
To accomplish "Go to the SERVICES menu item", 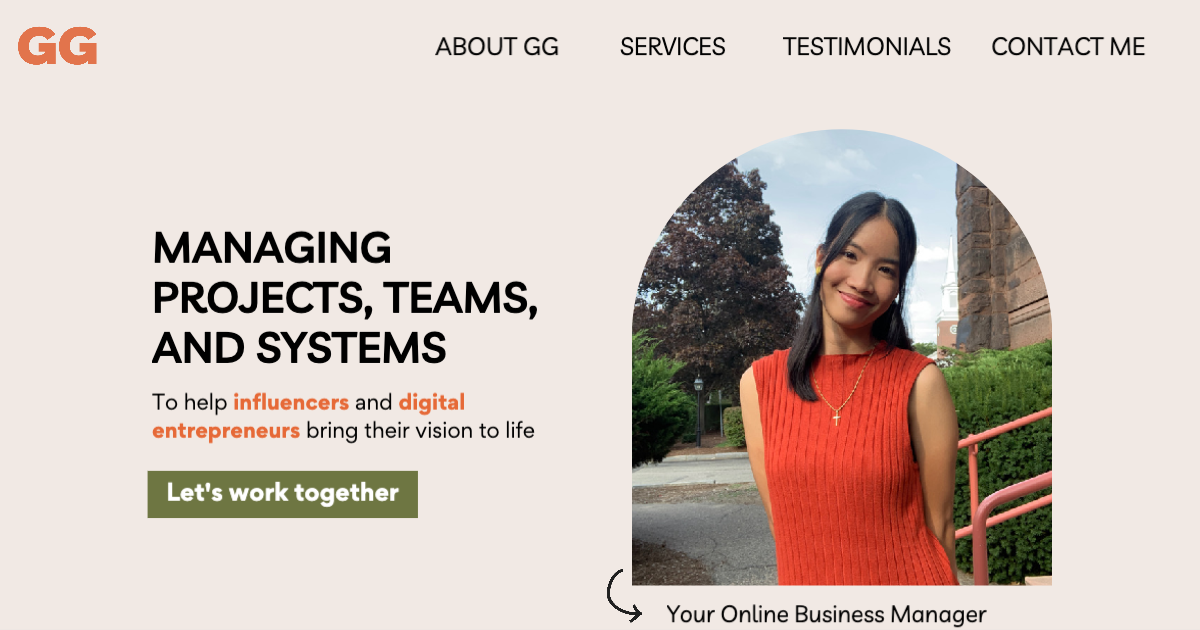I will pyautogui.click(x=673, y=47).
